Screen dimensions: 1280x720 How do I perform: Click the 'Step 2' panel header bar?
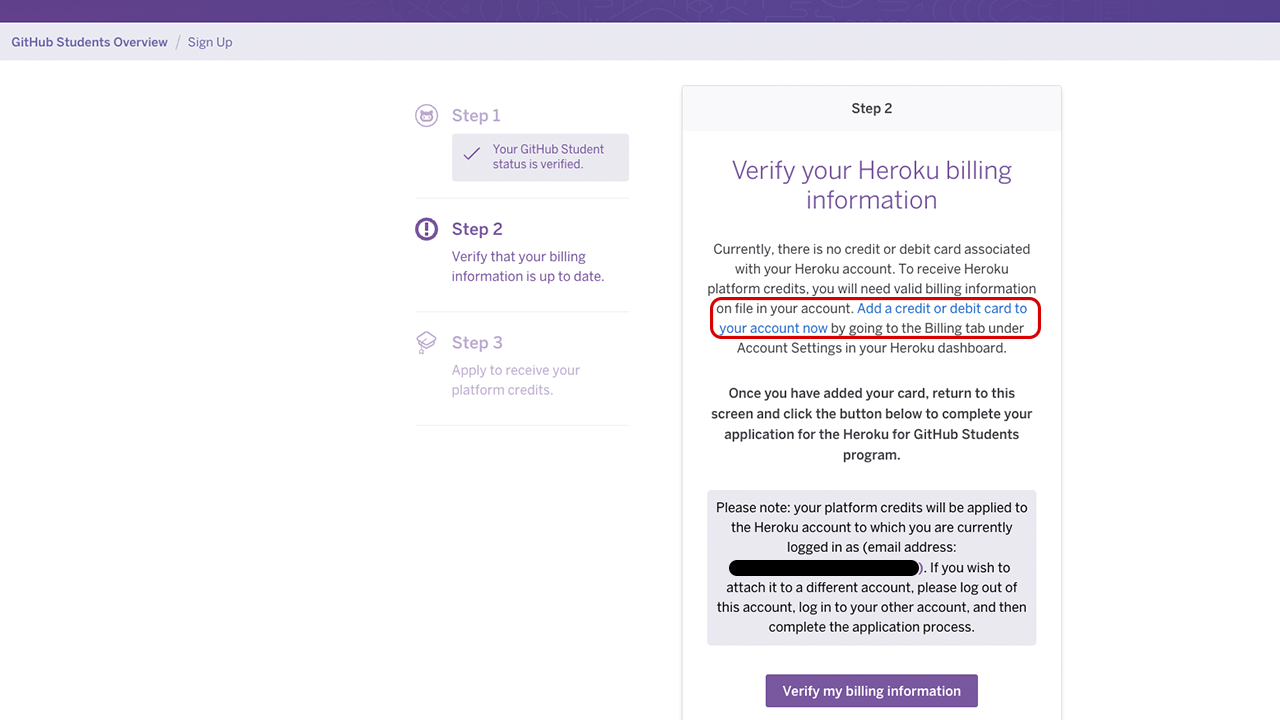tap(872, 108)
